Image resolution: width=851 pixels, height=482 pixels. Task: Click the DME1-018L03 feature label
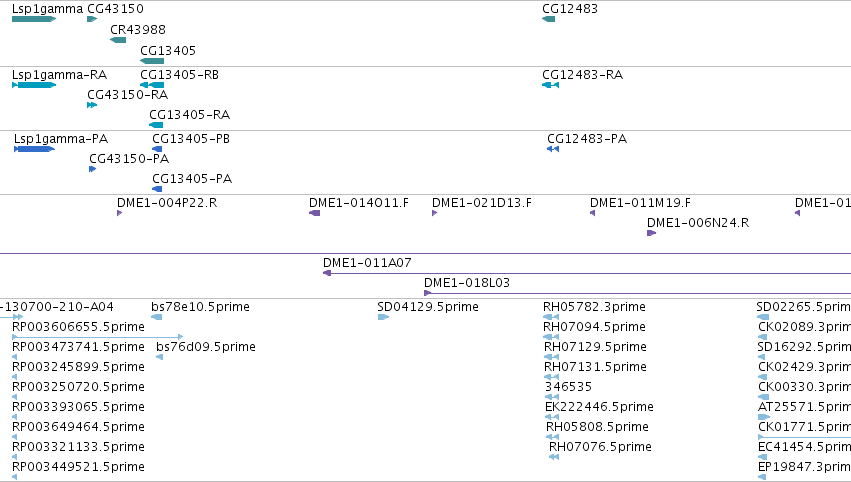[x=466, y=283]
